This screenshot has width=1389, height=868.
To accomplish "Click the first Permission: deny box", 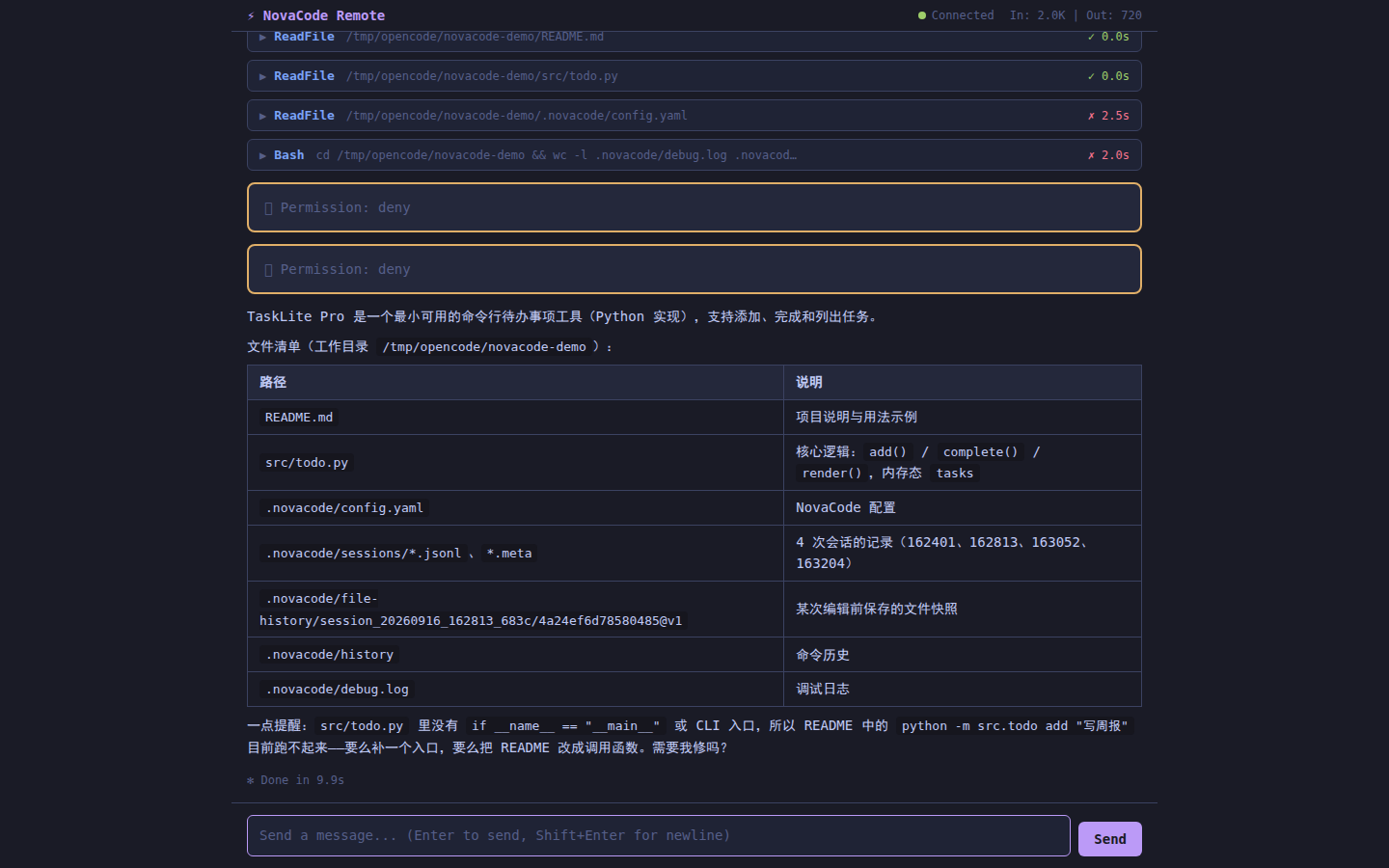I will (694, 207).
